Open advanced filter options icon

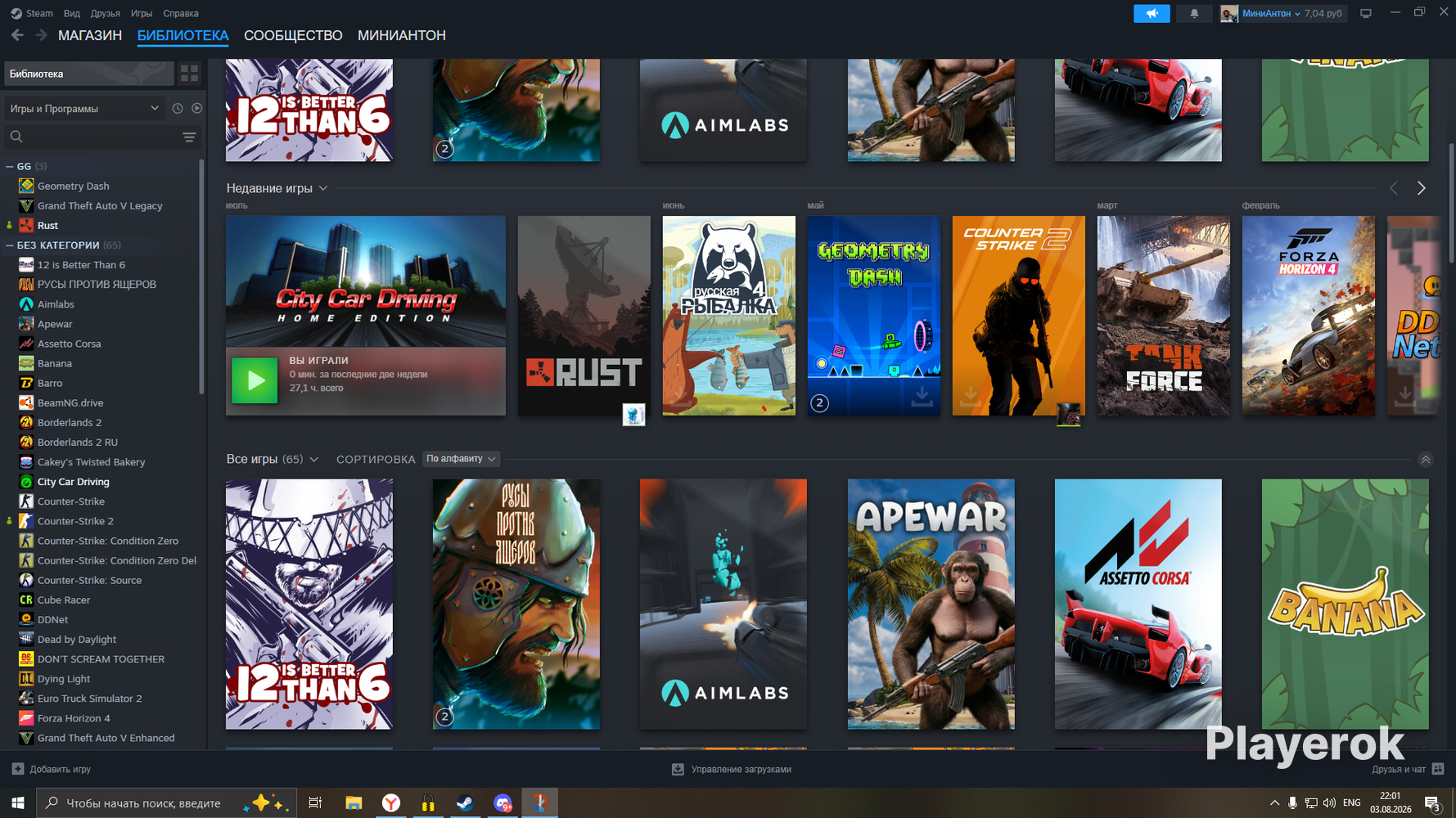click(189, 137)
